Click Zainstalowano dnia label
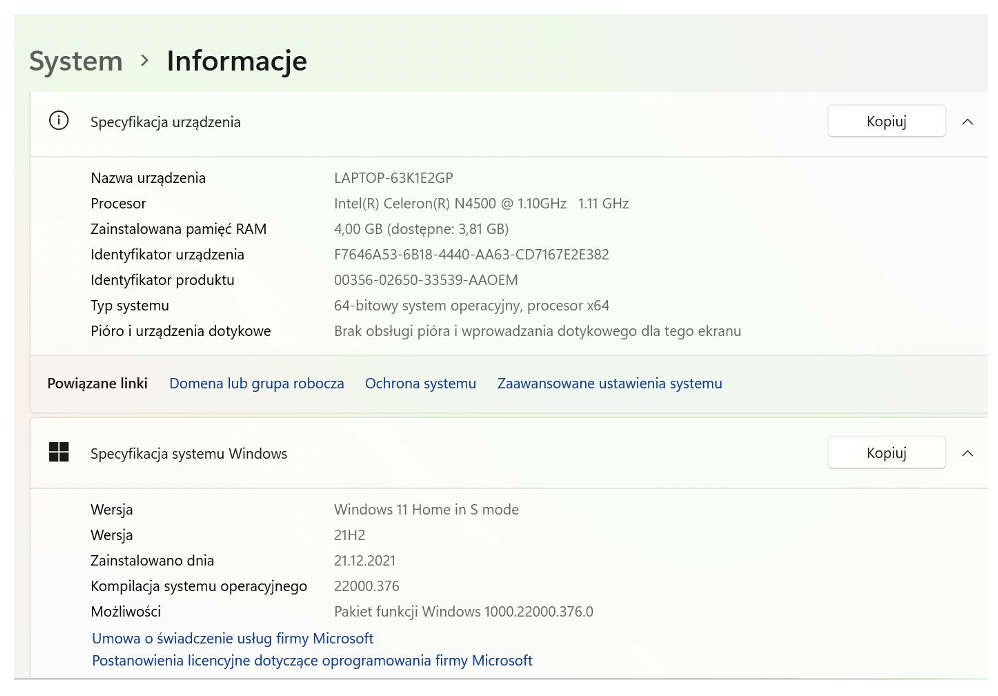The width and height of the screenshot is (998, 696). pos(152,560)
